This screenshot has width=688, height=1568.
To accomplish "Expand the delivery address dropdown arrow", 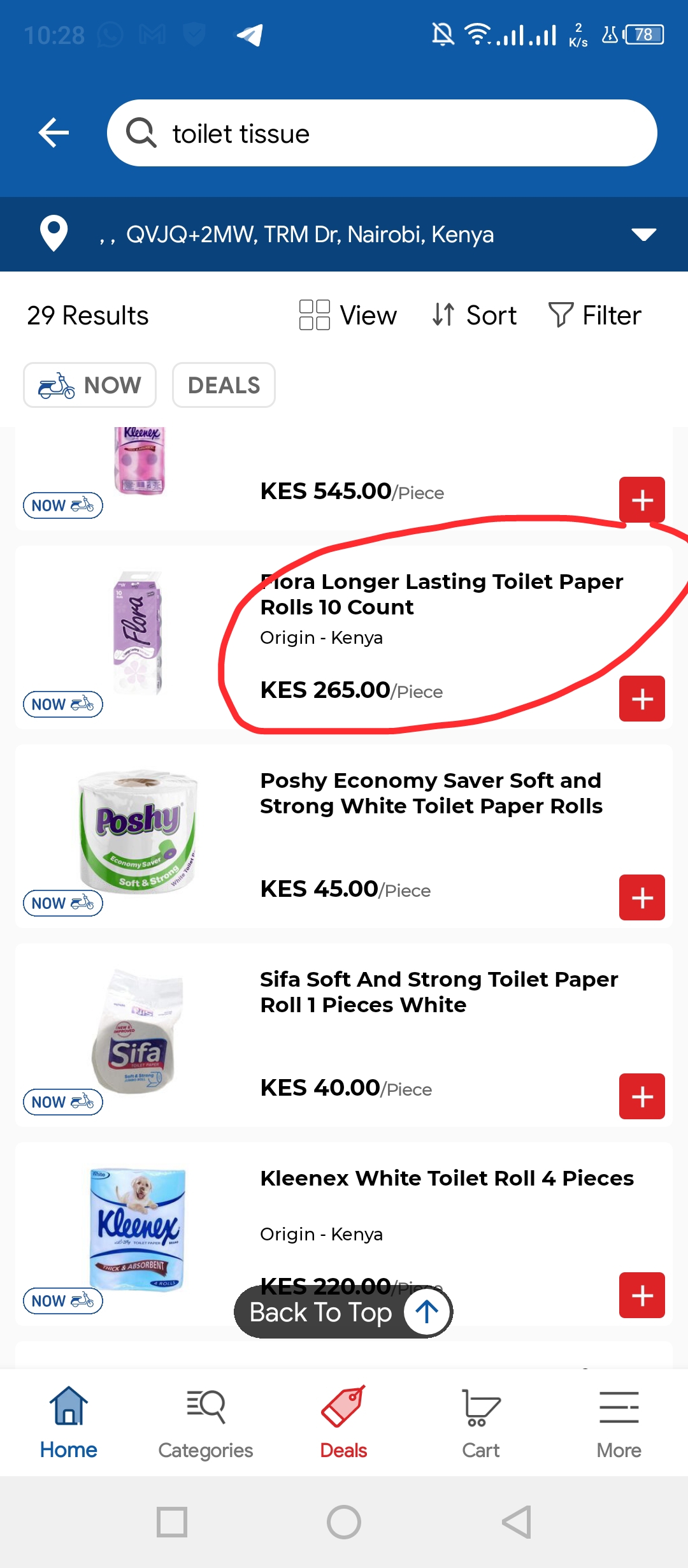I will click(x=643, y=235).
